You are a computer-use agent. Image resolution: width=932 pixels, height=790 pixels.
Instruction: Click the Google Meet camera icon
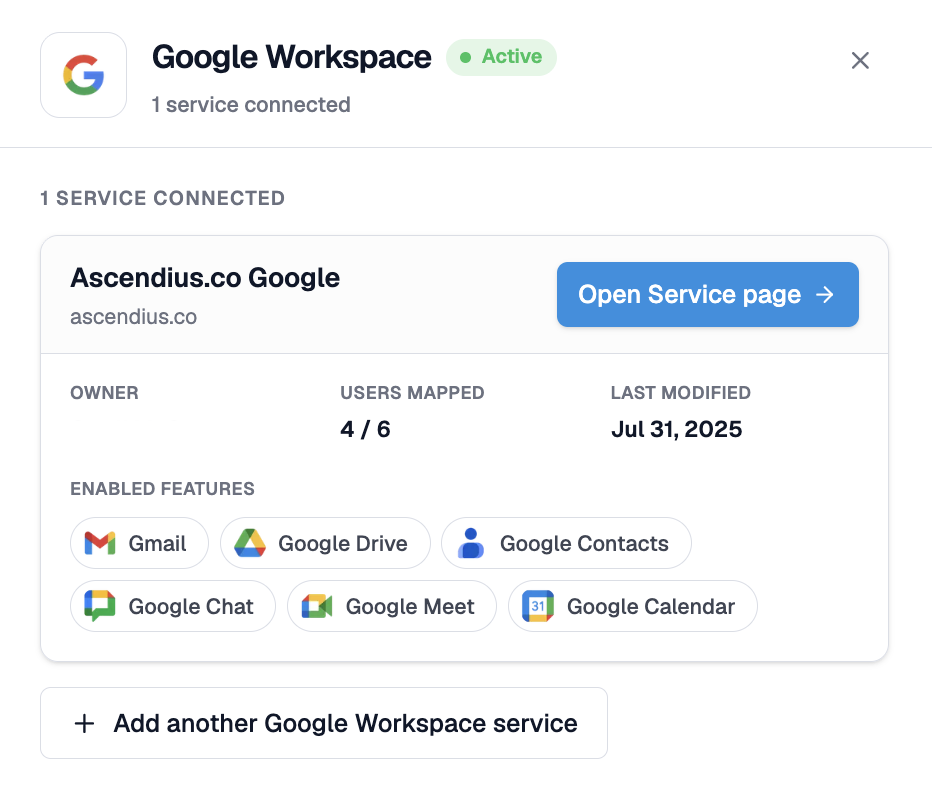coord(317,606)
